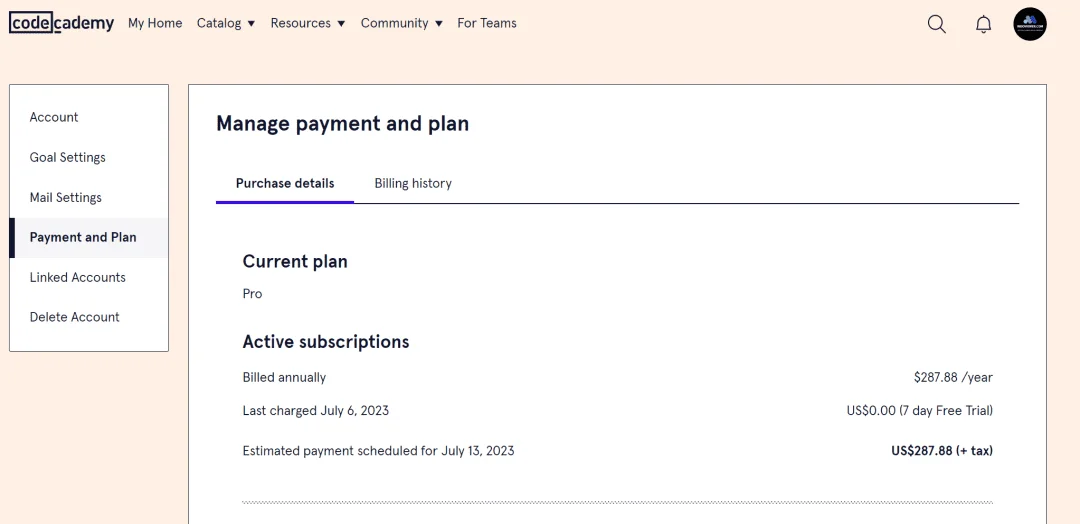Screen dimensions: 1080x524
Task: Click the Pro plan name
Action: click(252, 294)
